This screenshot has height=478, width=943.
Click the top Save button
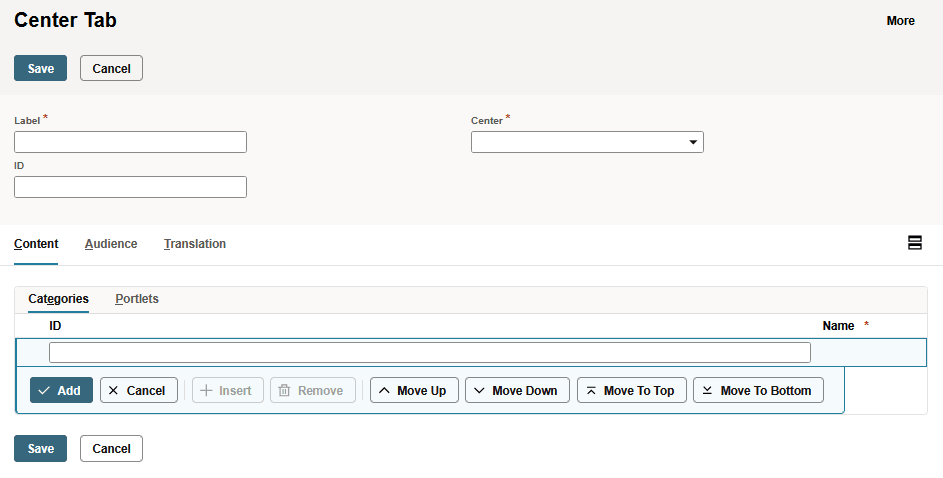click(40, 68)
